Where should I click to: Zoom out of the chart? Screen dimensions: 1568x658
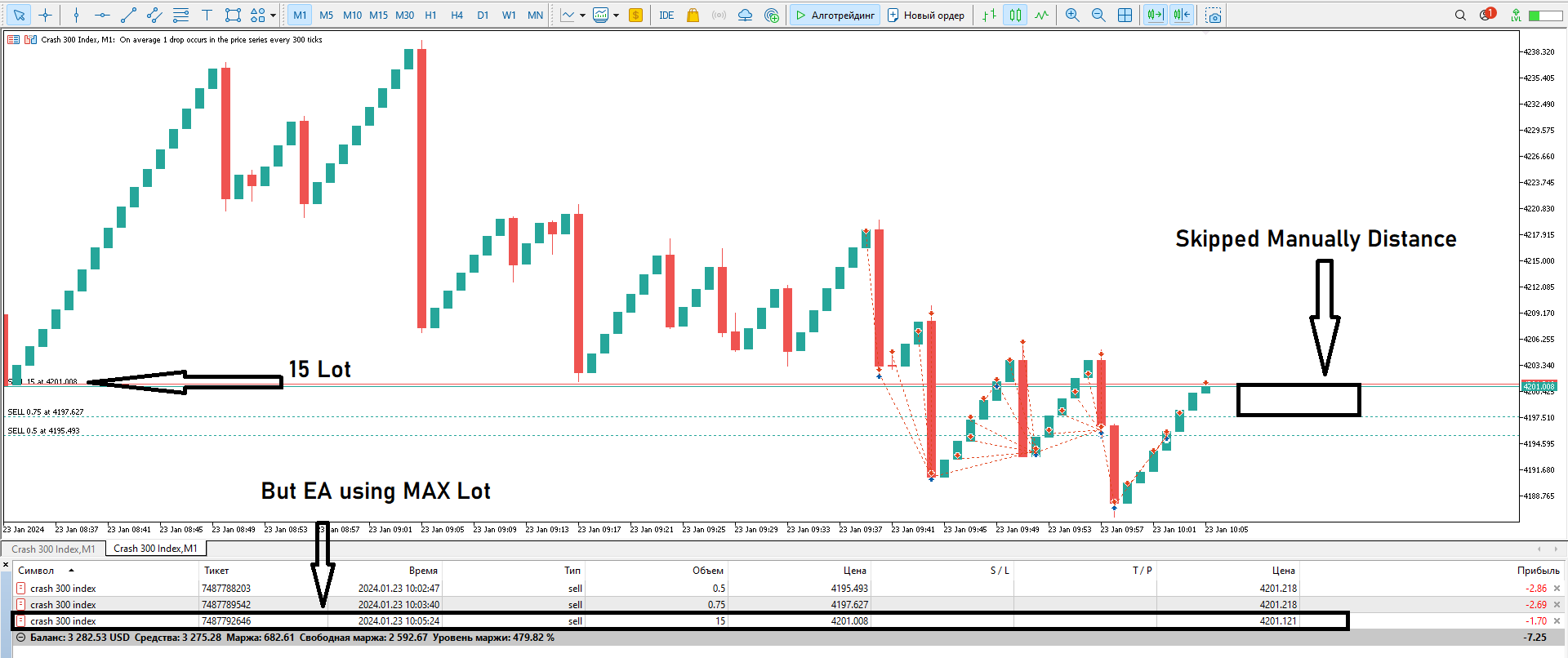pos(1098,15)
